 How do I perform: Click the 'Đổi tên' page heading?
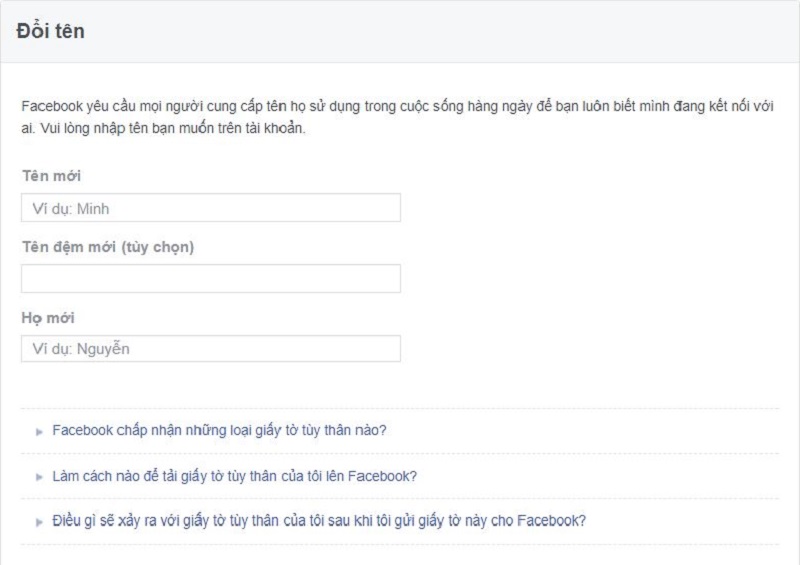pyautogui.click(x=51, y=31)
